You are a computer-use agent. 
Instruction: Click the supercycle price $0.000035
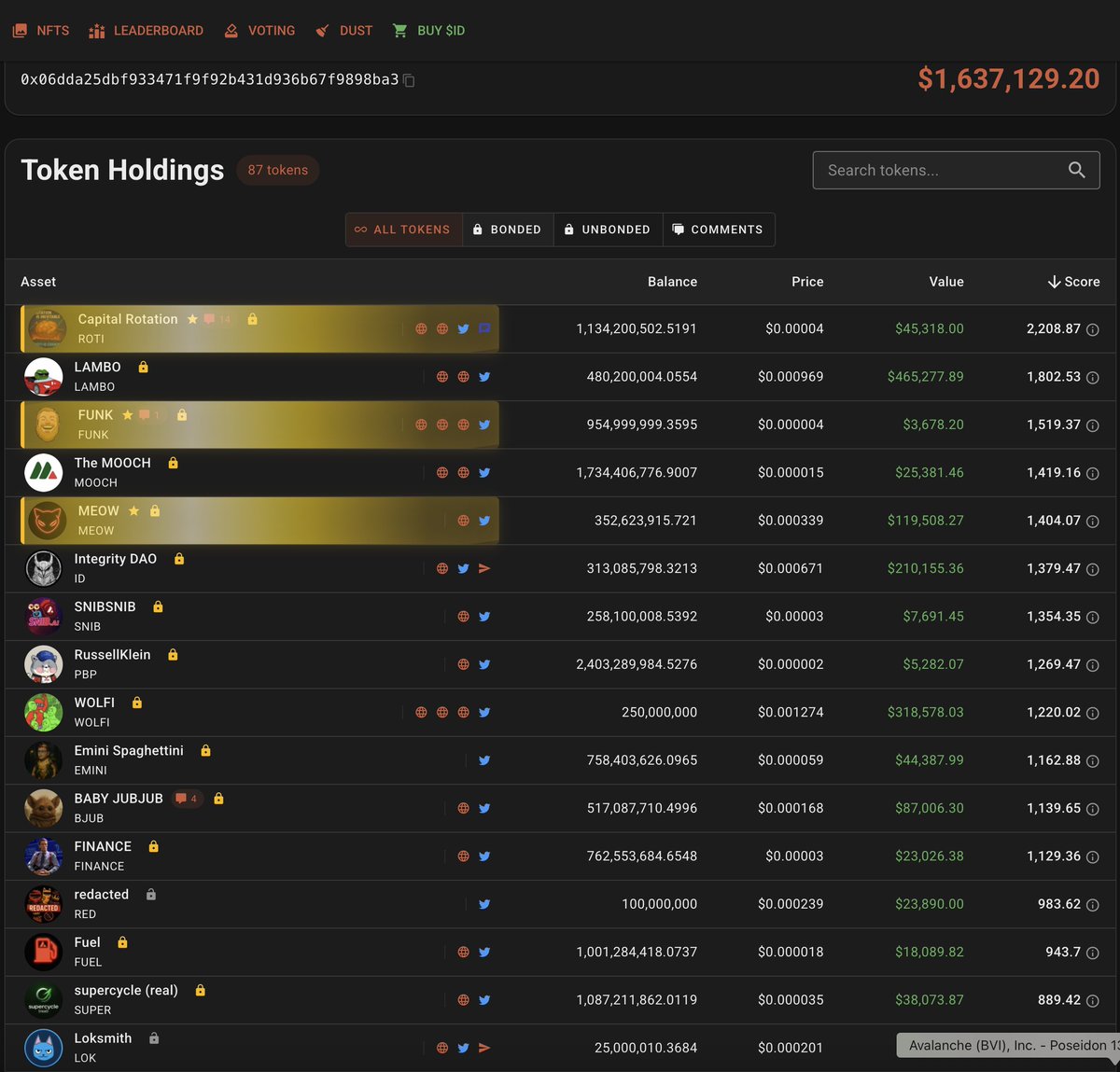pyautogui.click(x=791, y=1000)
